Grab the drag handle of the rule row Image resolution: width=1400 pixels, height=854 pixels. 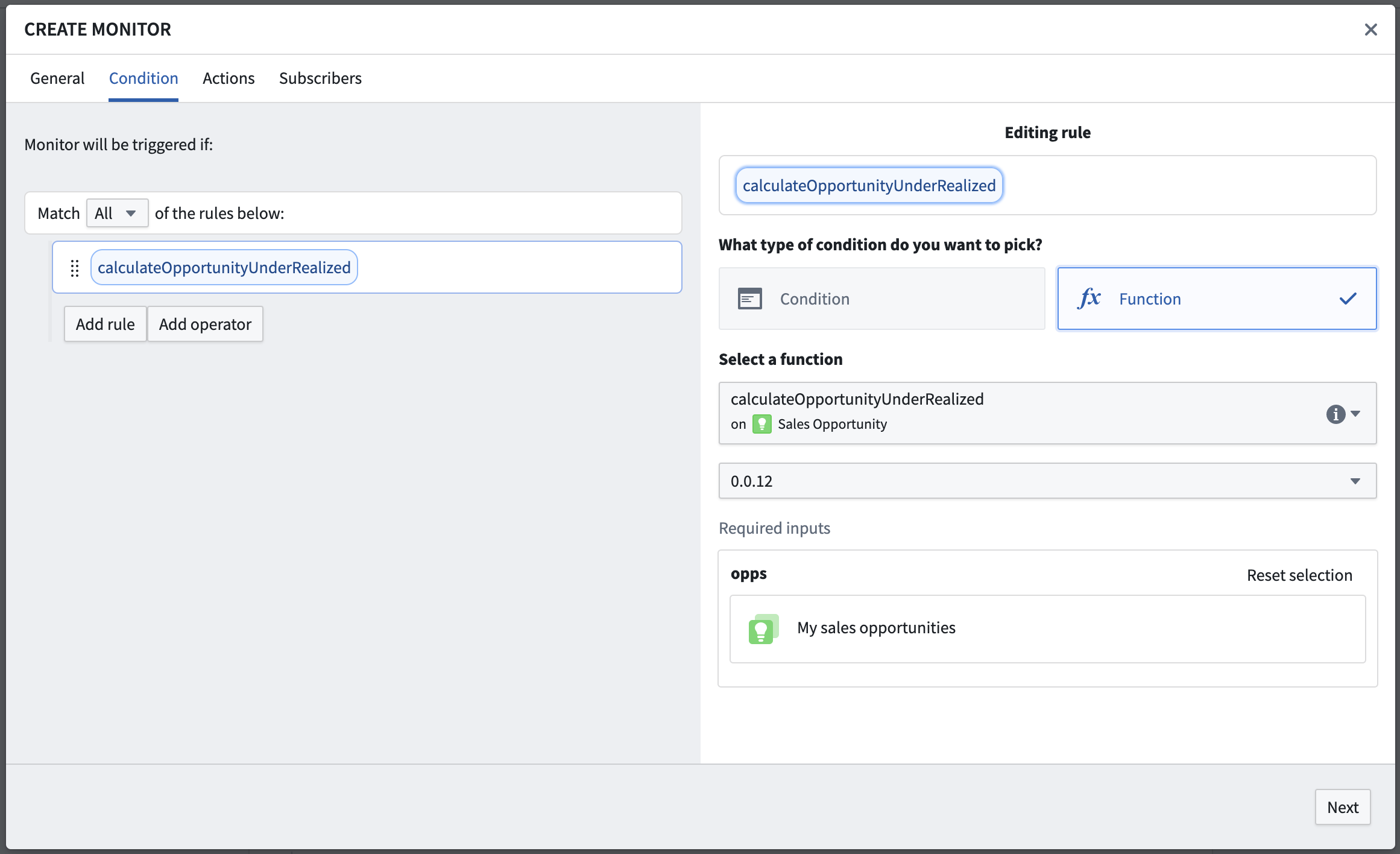[75, 268]
